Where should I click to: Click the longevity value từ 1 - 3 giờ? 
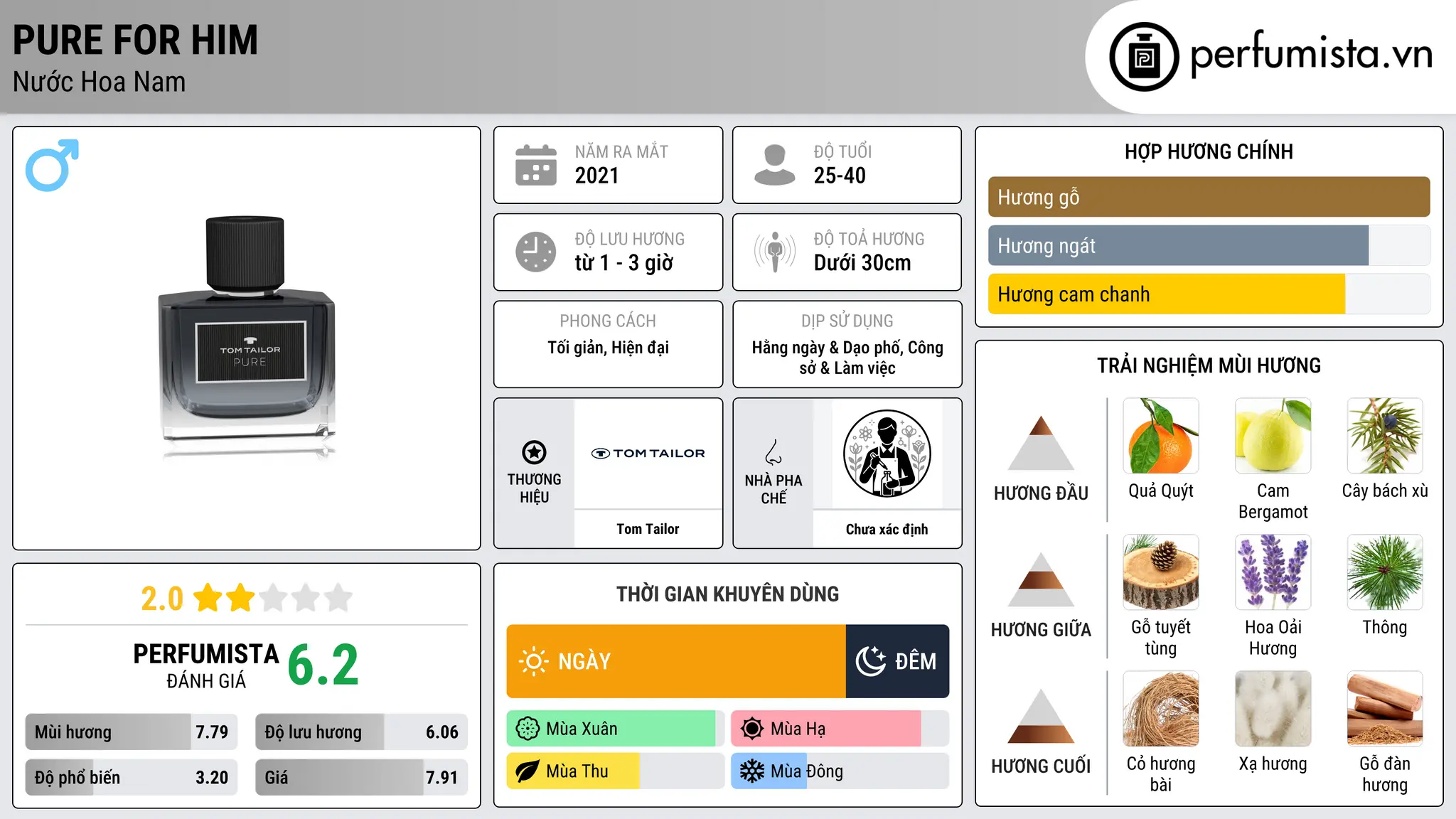point(623,263)
